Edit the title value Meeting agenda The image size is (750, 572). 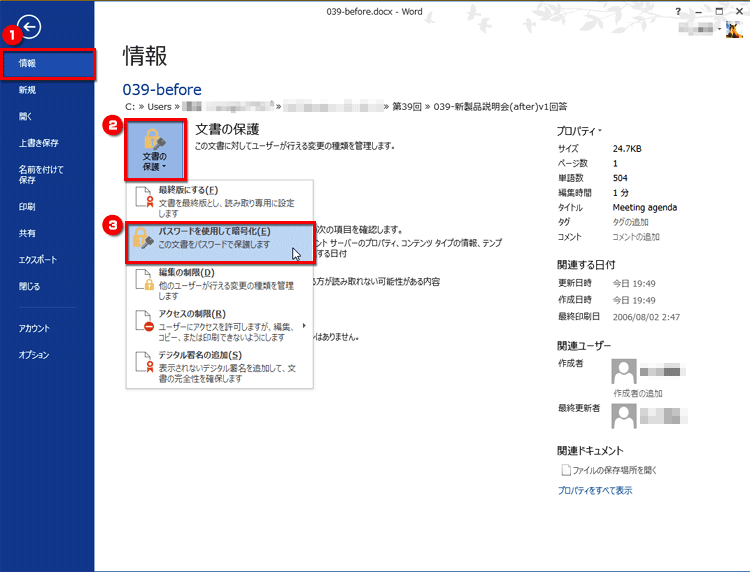(x=645, y=208)
